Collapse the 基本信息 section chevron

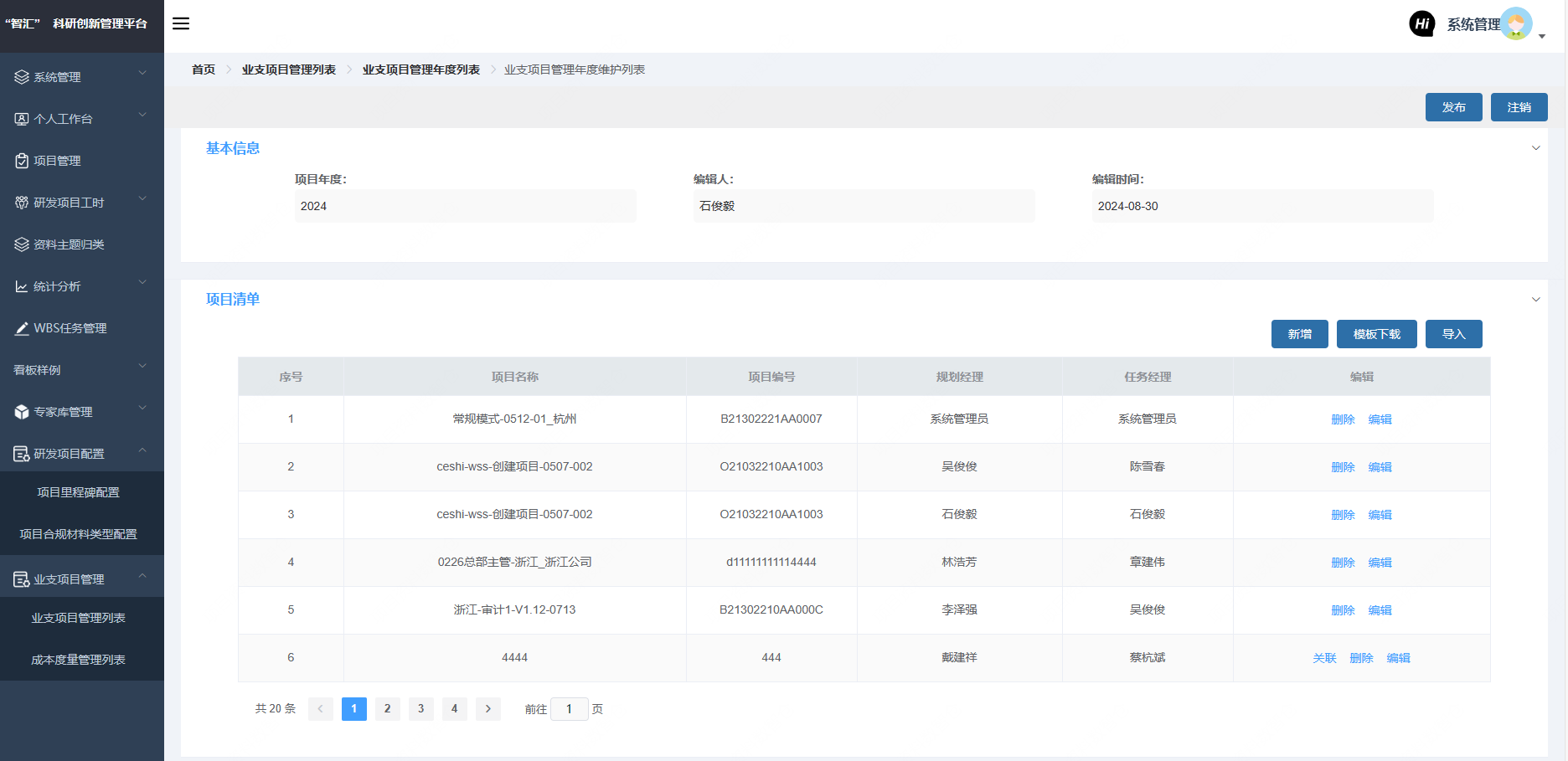coord(1535,148)
